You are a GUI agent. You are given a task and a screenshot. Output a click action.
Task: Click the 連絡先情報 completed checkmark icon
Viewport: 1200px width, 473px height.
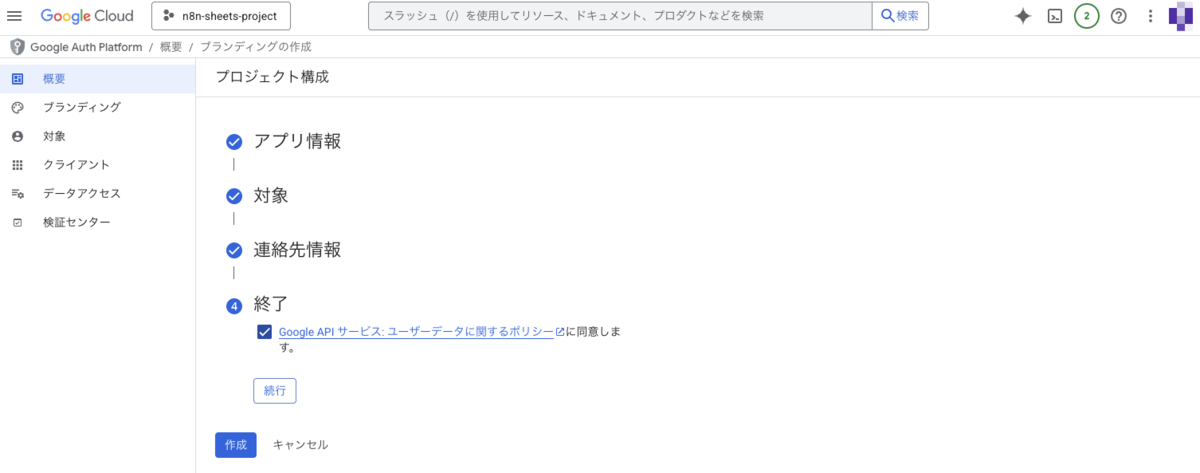(x=234, y=250)
